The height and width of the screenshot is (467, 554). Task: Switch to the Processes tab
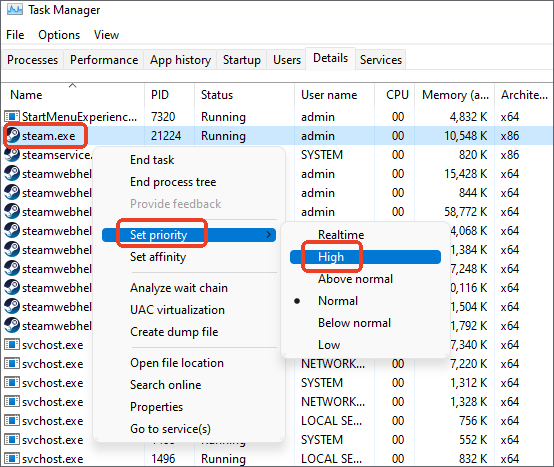[32, 59]
